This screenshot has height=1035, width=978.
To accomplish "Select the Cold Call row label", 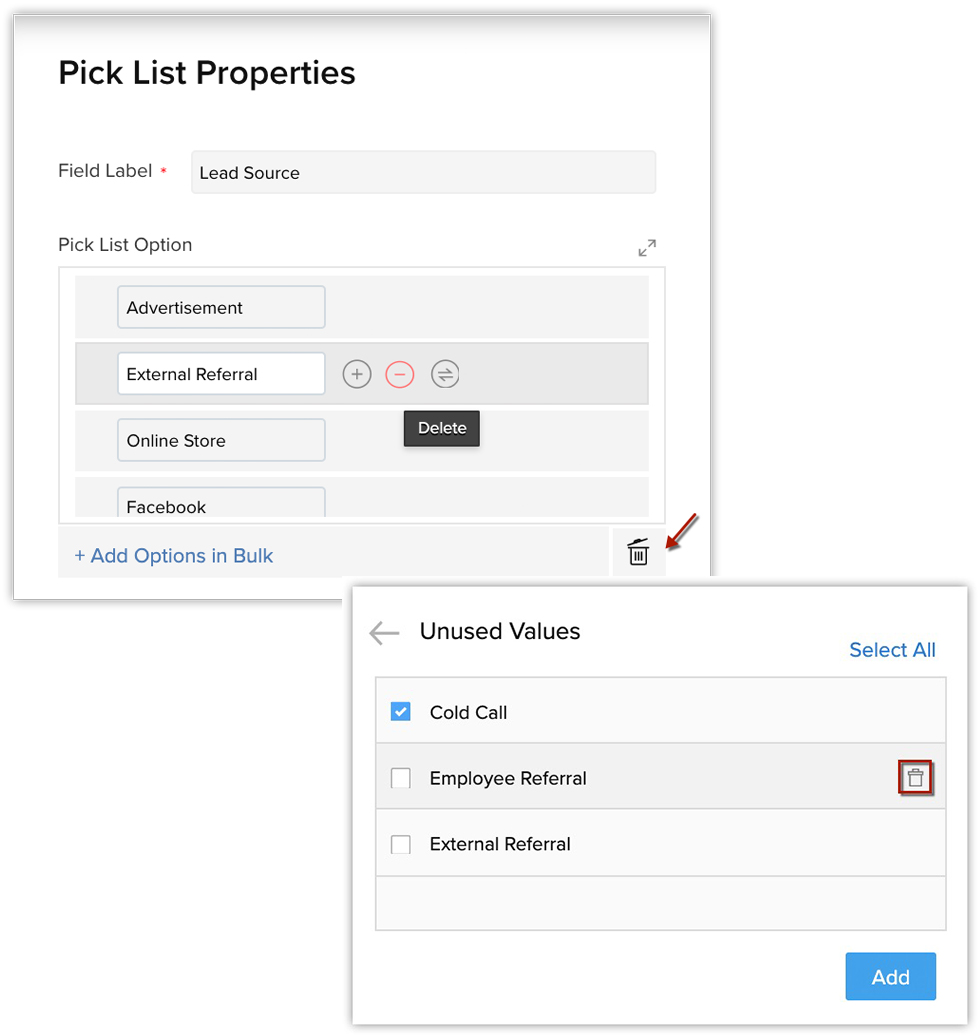I will coord(469,712).
